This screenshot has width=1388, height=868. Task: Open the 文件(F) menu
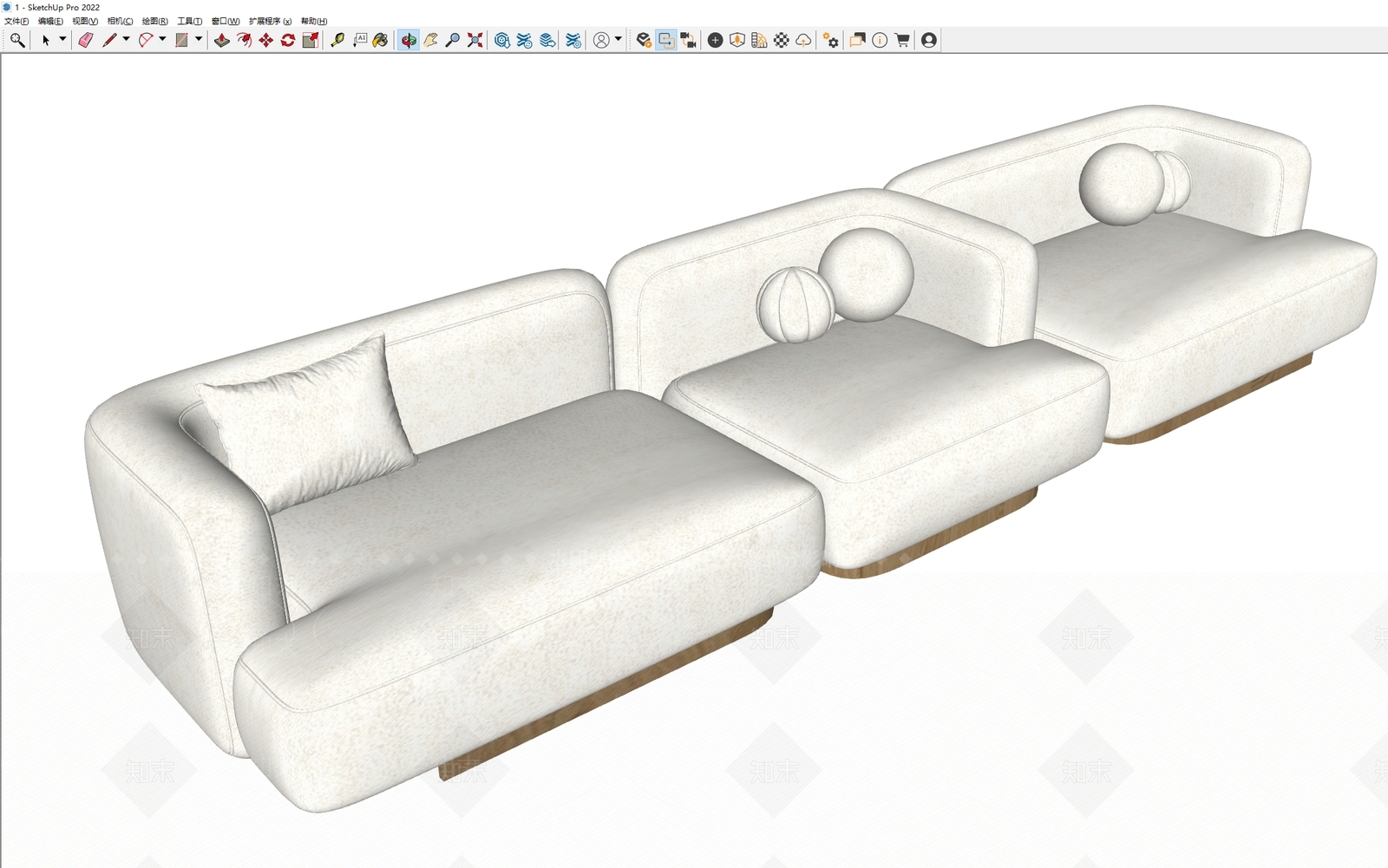click(16, 21)
